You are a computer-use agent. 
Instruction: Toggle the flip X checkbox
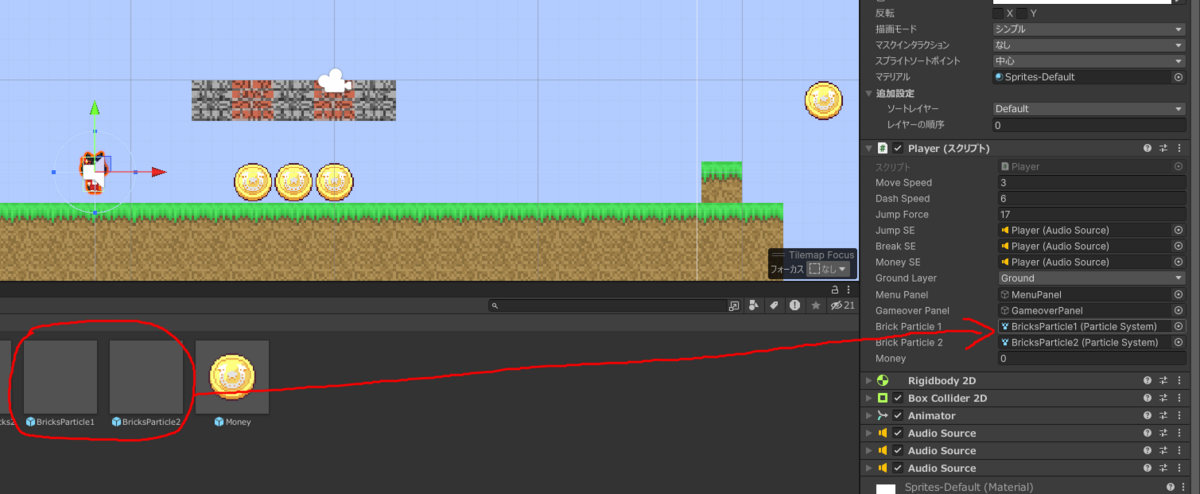tap(998, 13)
